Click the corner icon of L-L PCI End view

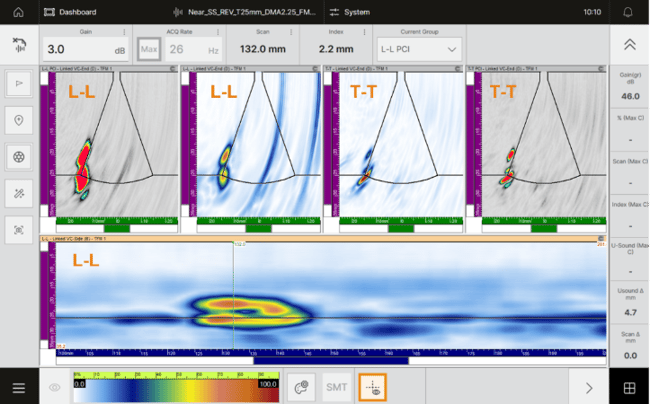pos(172,69)
